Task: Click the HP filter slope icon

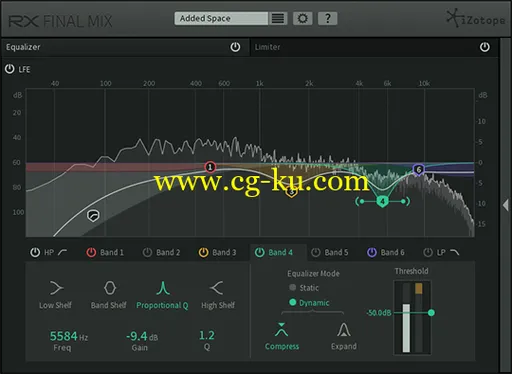Action: point(62,252)
